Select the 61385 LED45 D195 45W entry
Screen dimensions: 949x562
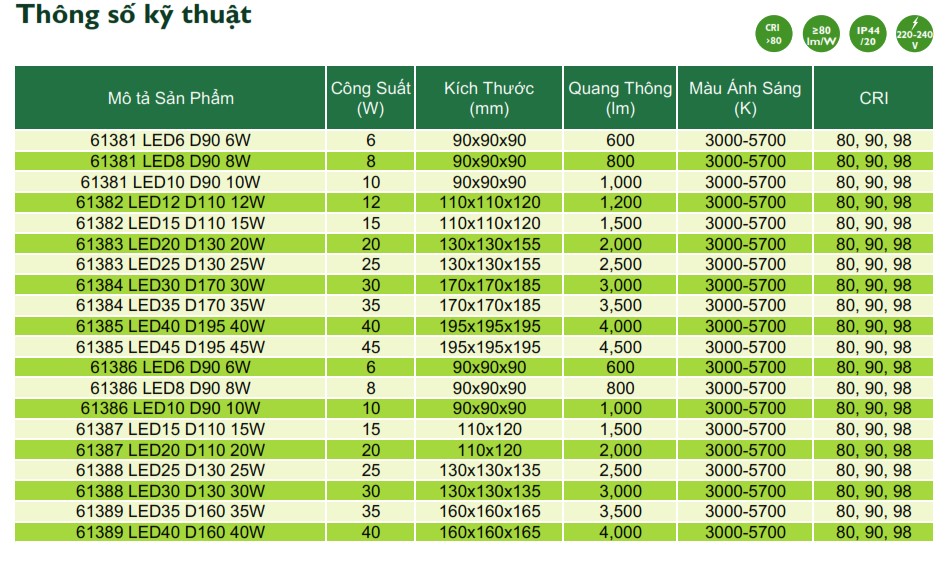point(170,347)
